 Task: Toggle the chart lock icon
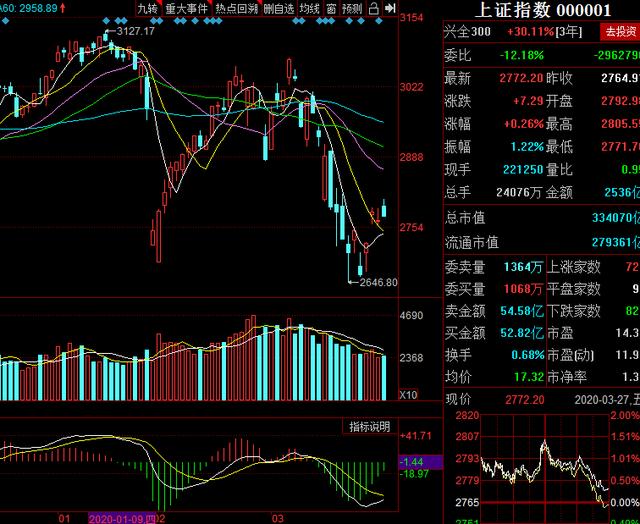373,8
